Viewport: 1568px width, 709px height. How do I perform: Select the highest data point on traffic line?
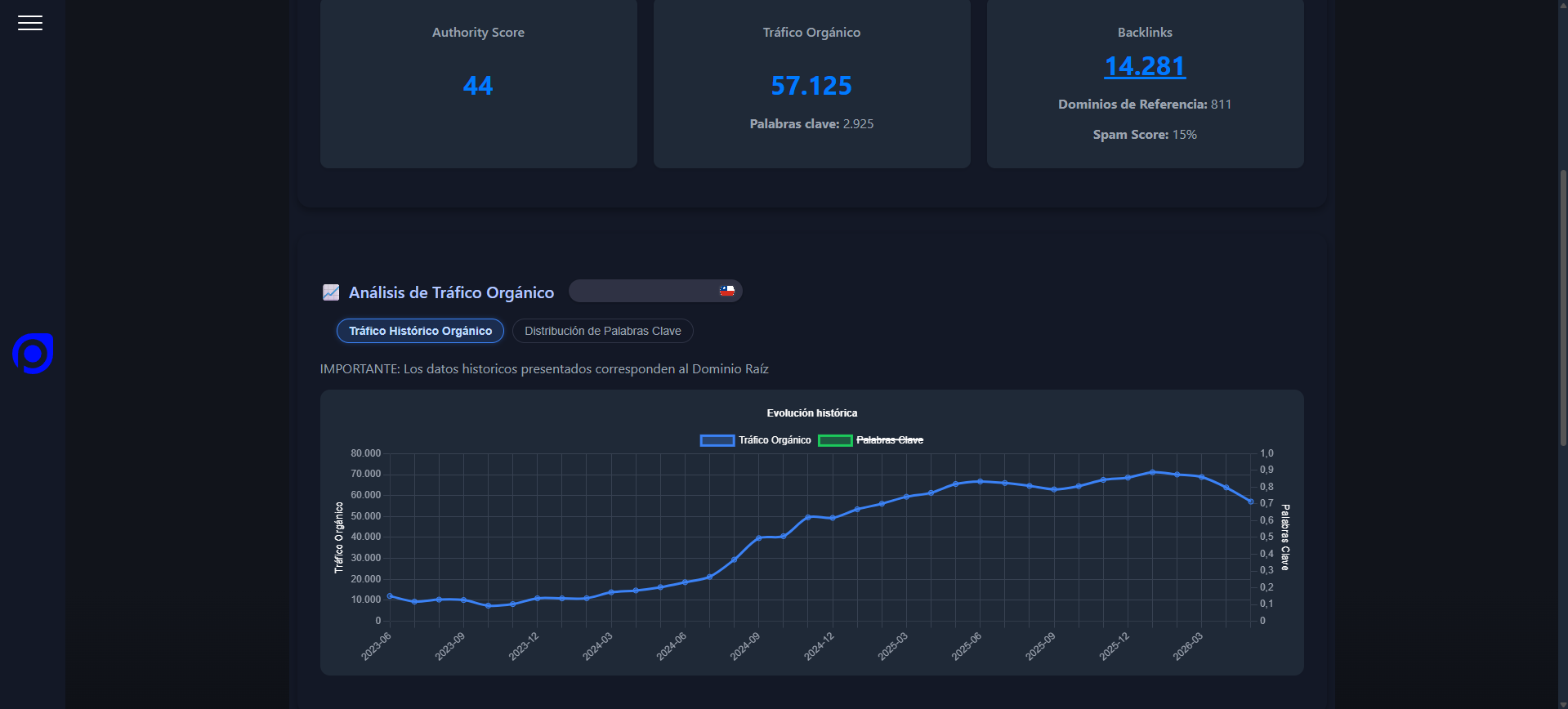click(x=1152, y=472)
